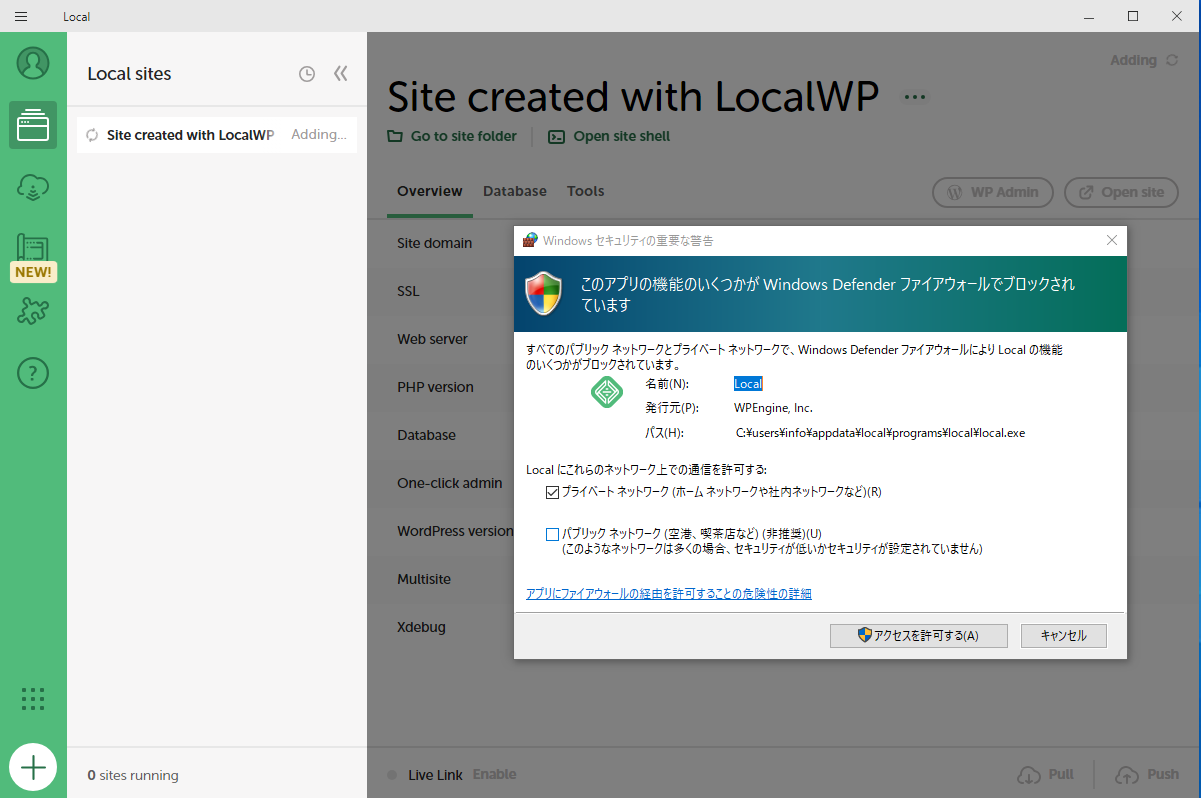Switch to the Tools tab
Screen dimensions: 1201x798
pos(585,191)
